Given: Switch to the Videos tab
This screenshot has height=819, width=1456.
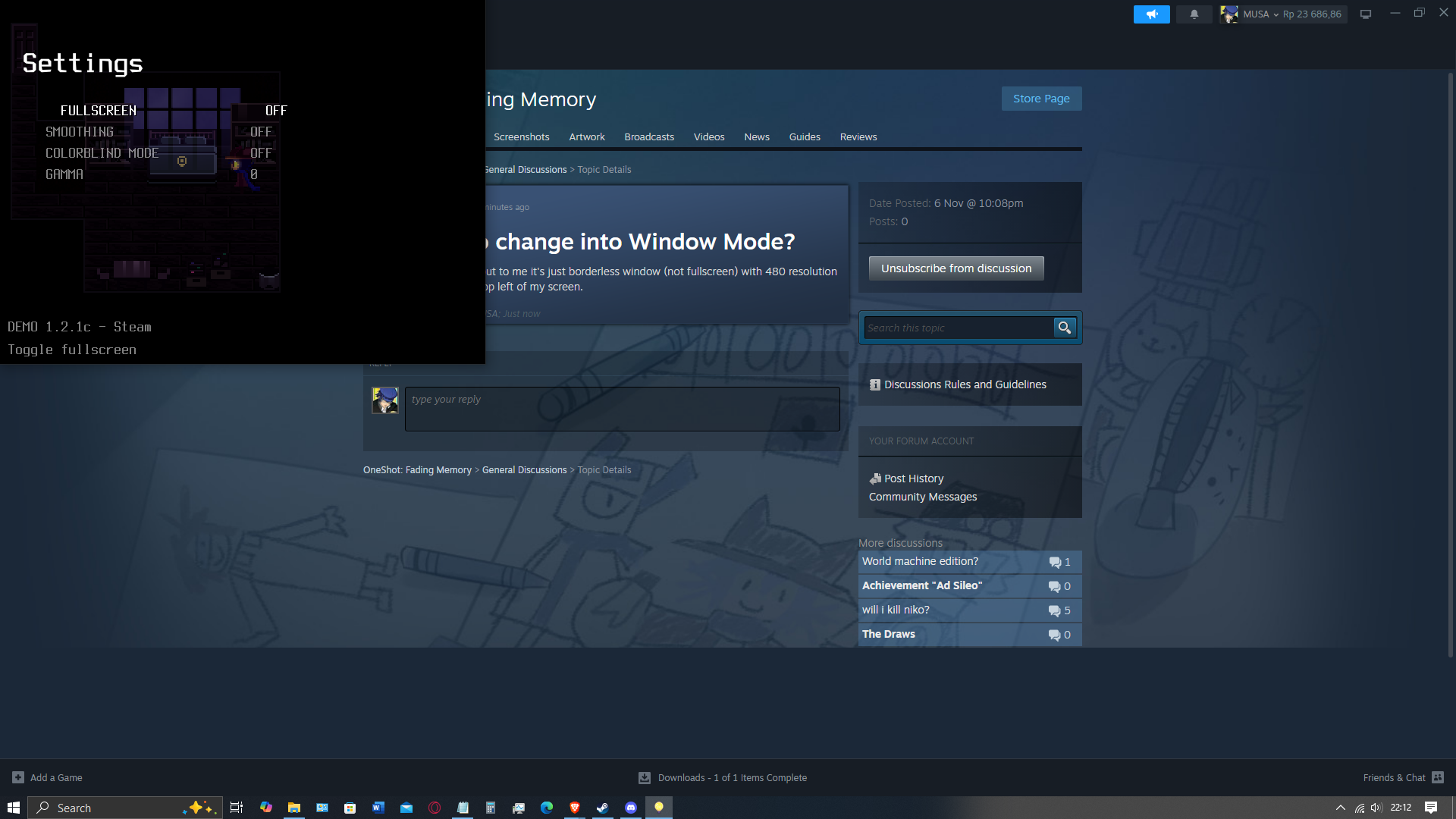Looking at the screenshot, I should click(709, 136).
